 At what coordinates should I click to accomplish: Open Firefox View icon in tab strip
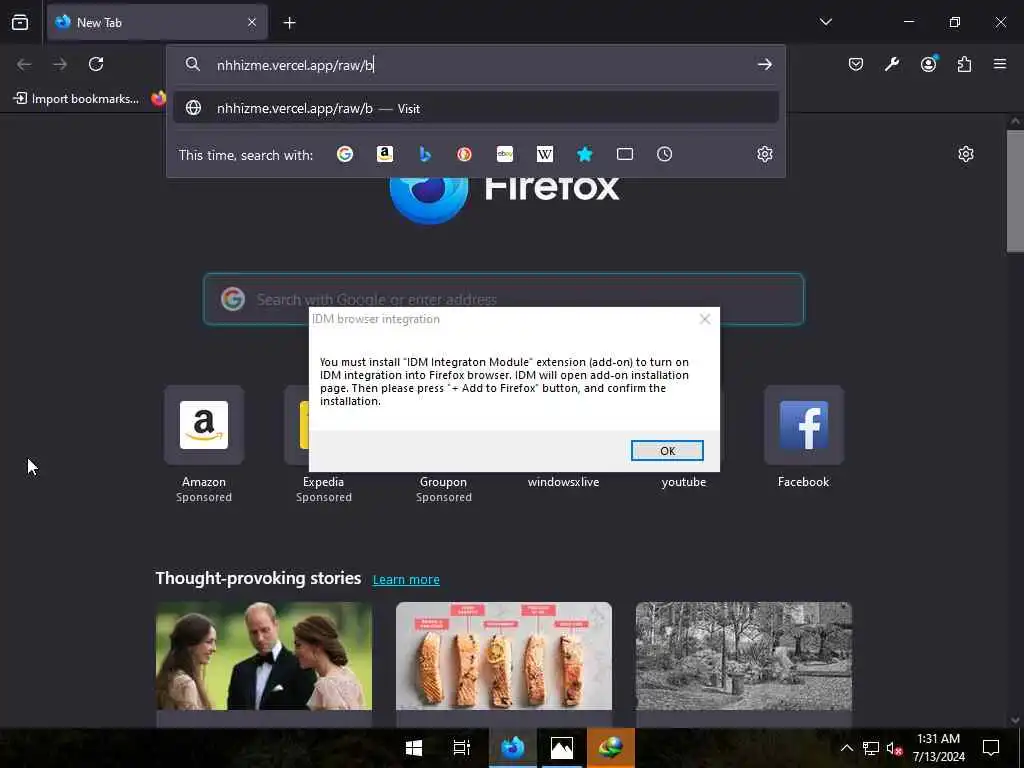coord(20,22)
